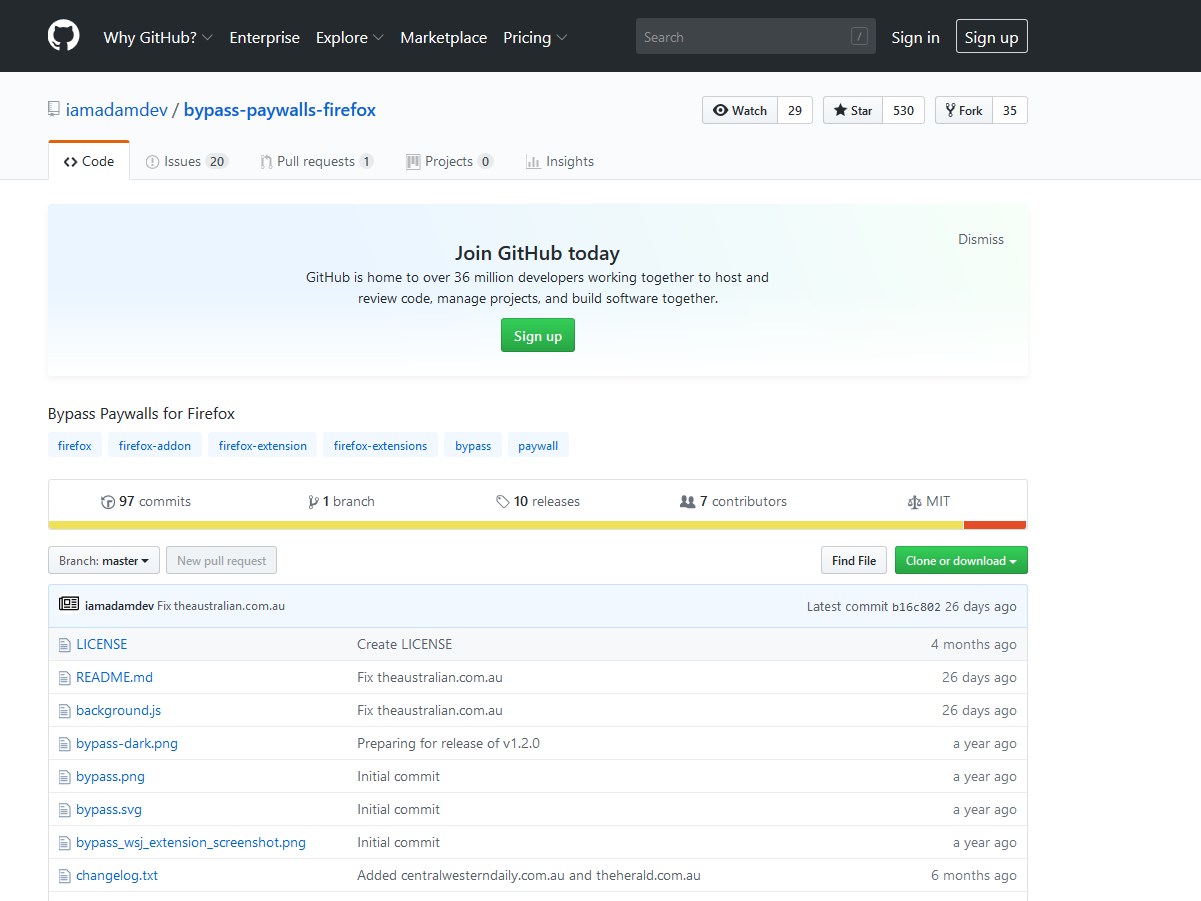The height and width of the screenshot is (901, 1201).
Task: Click the Sign up button in header
Action: click(991, 37)
